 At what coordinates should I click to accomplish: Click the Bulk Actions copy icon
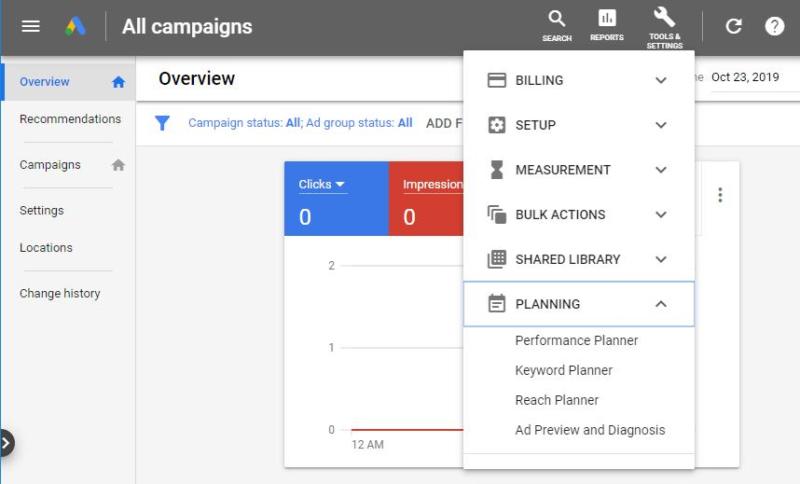click(496, 215)
